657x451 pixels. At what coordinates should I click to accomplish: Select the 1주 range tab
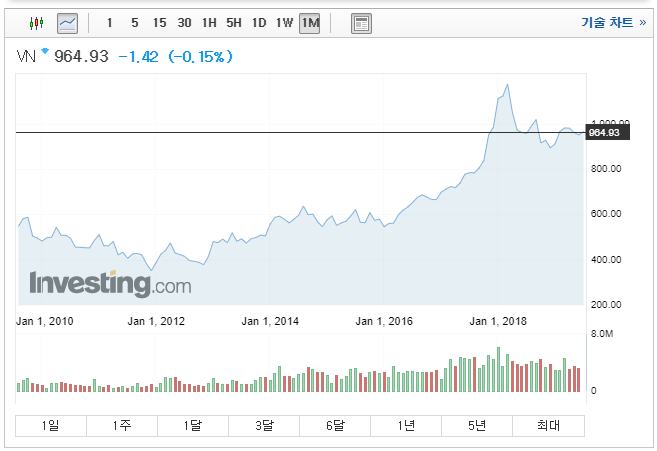click(x=122, y=426)
